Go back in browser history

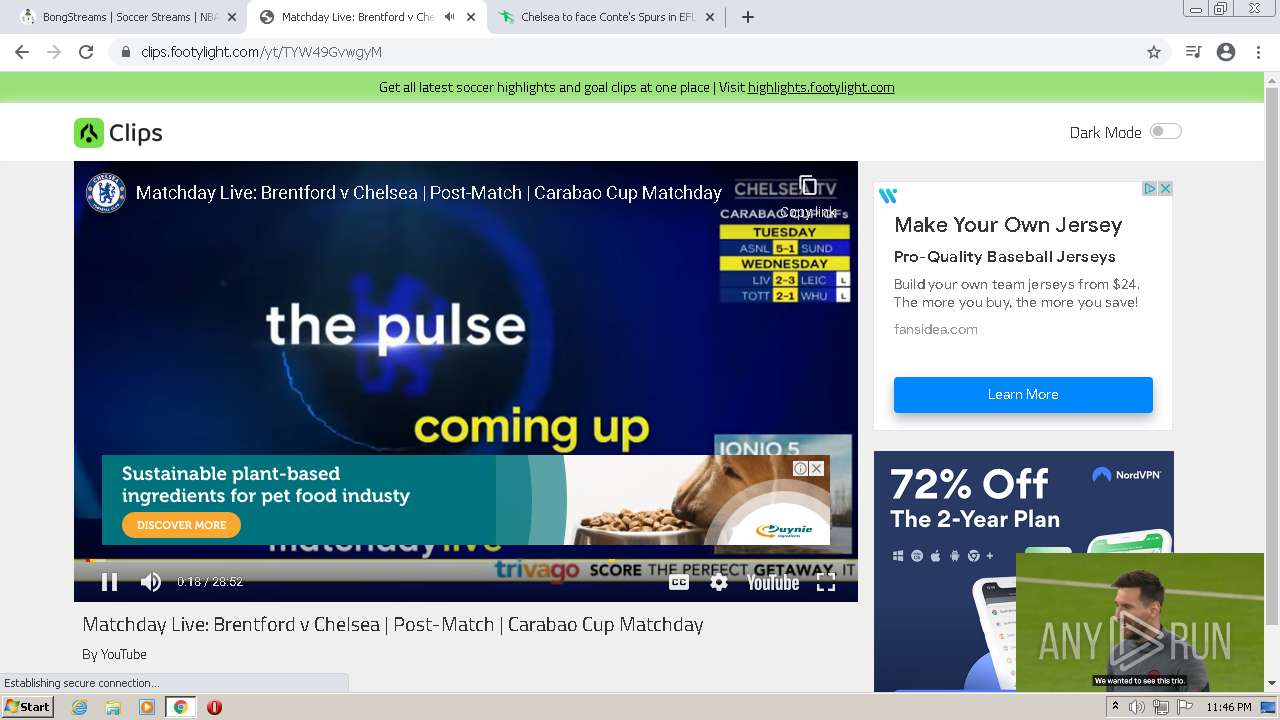click(x=22, y=52)
